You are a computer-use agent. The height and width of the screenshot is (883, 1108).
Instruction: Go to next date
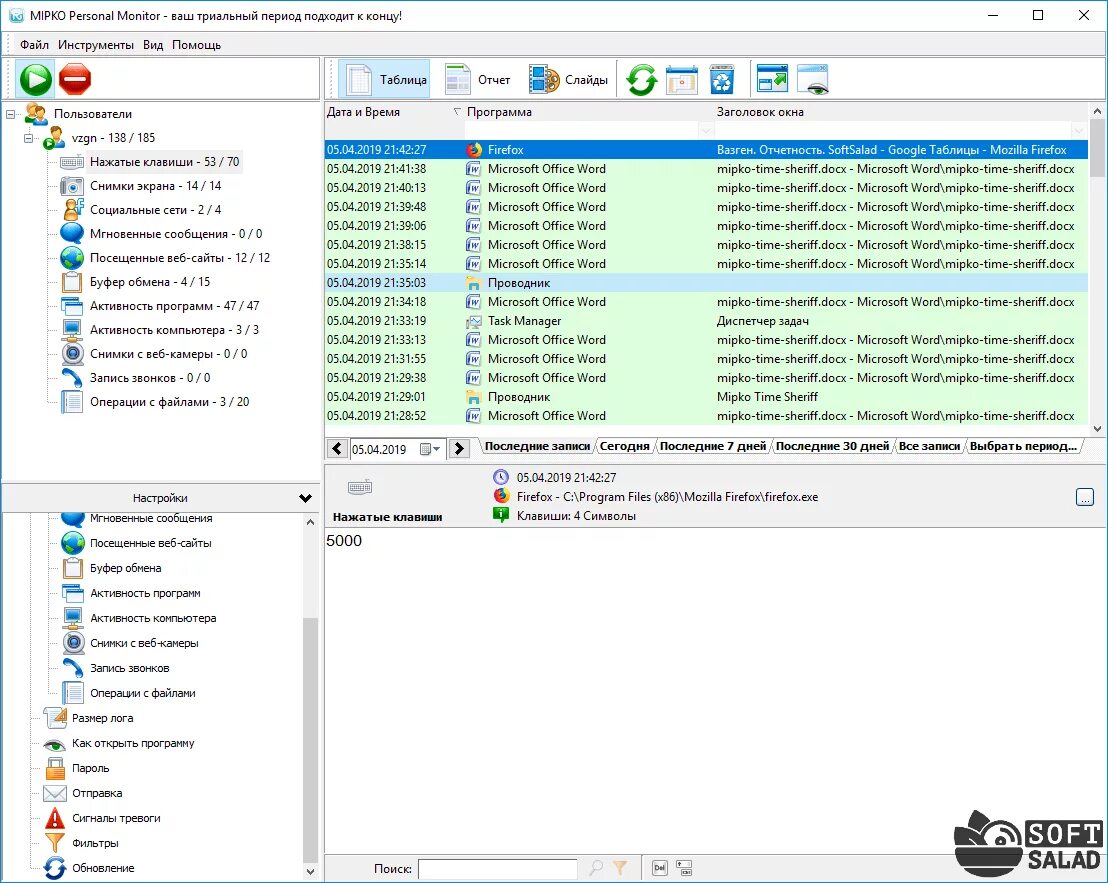[459, 449]
